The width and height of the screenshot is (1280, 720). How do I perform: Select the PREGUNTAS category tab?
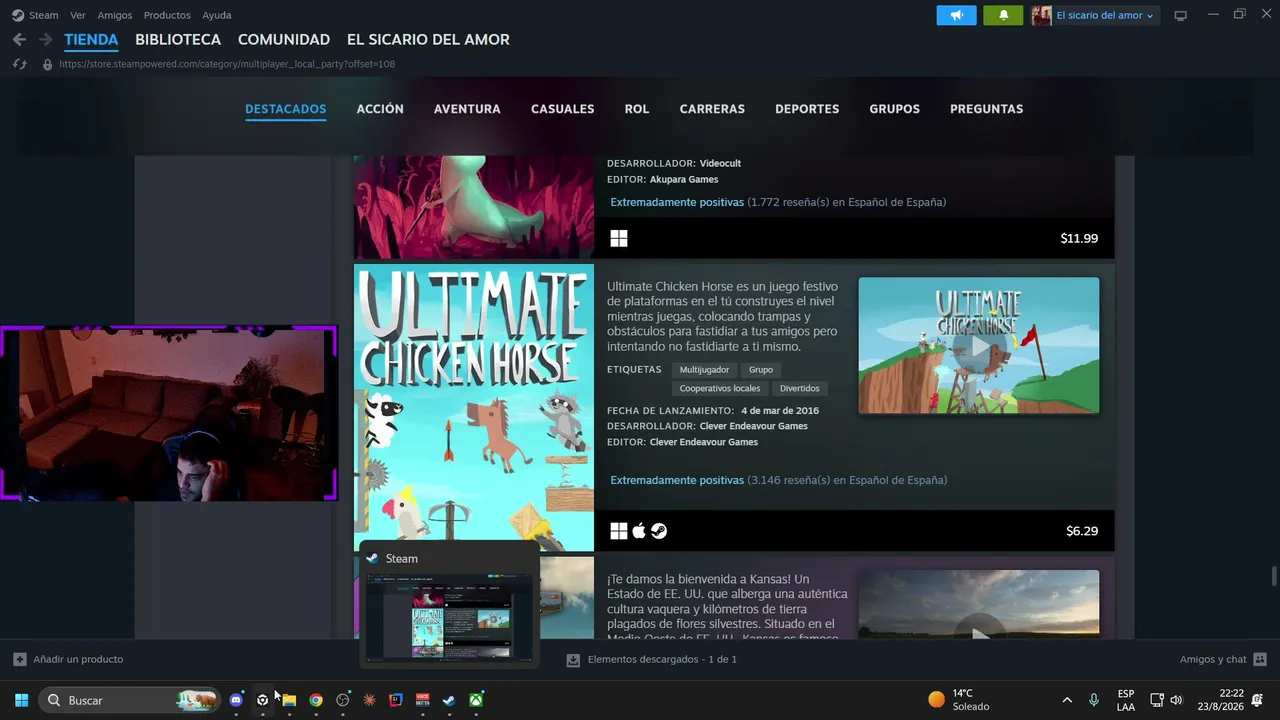(x=987, y=109)
